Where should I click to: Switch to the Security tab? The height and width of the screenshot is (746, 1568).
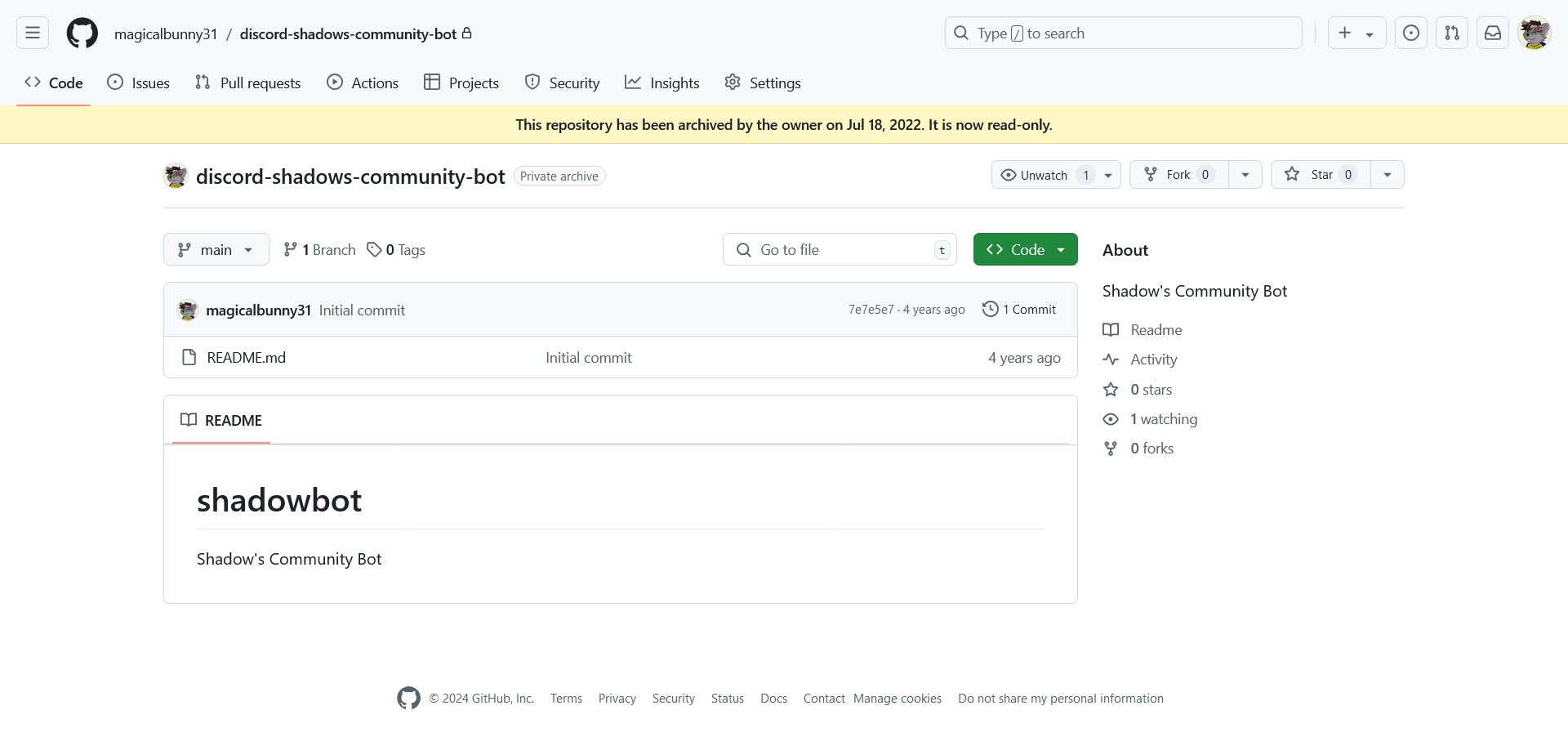[562, 83]
